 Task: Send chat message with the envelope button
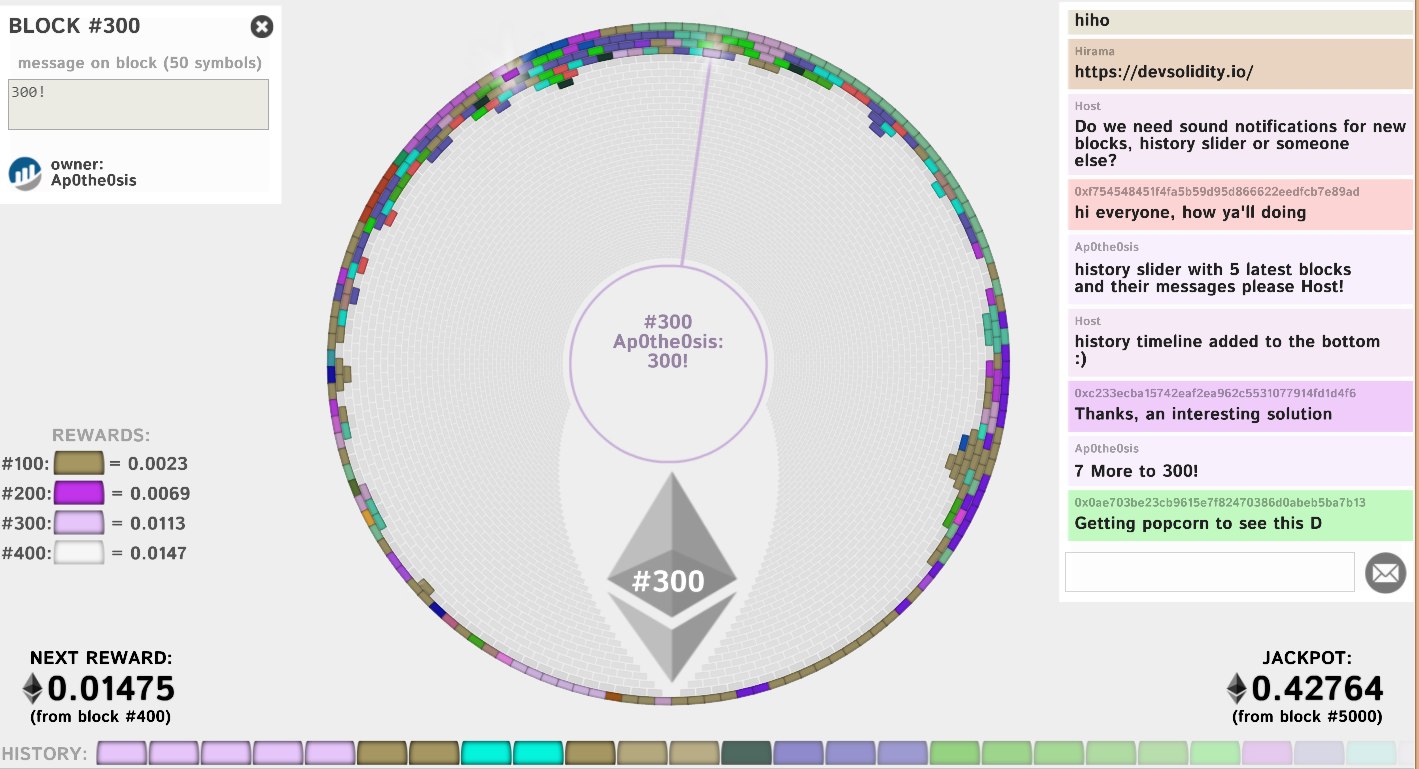click(x=1386, y=573)
